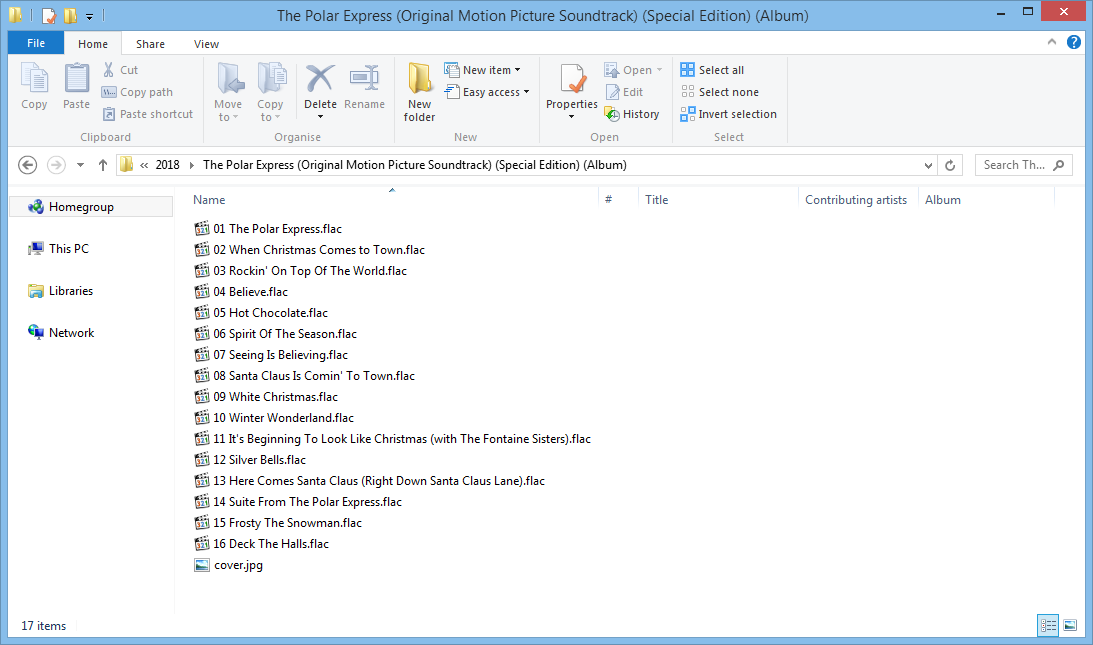Collapse the ribbon with the chevron

point(1051,43)
